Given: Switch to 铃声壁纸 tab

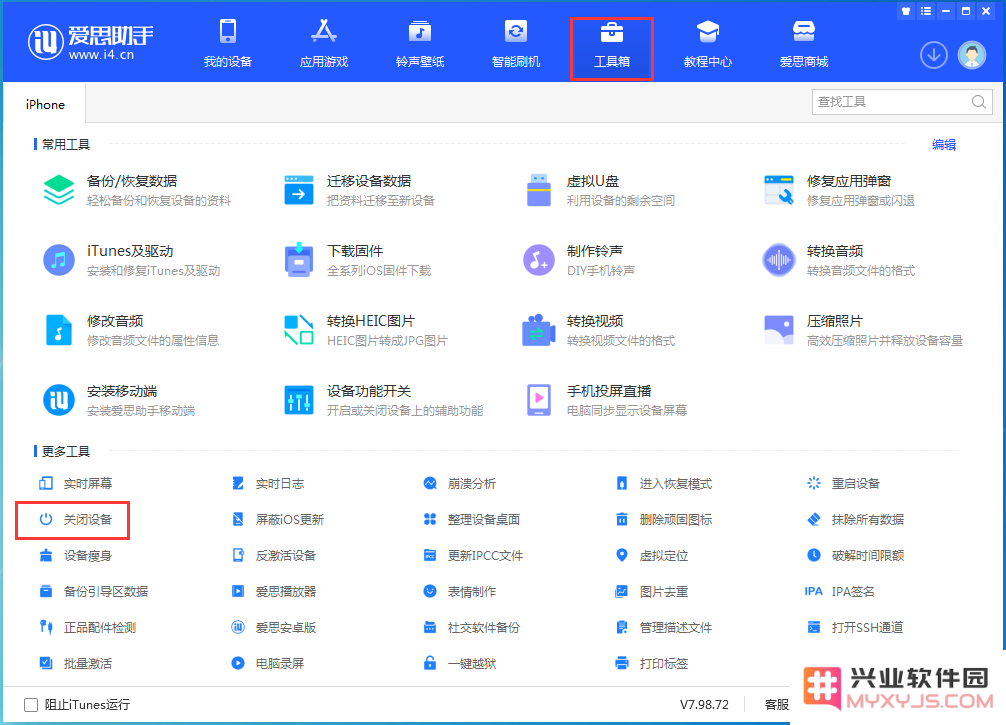Looking at the screenshot, I should [x=420, y=44].
